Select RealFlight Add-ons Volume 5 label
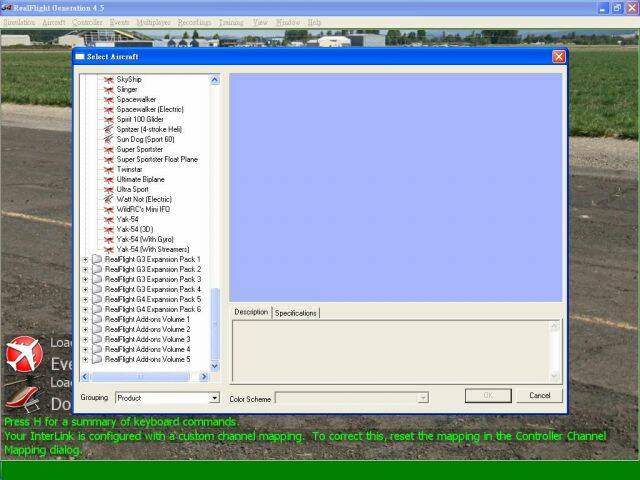640x480 pixels. (147, 360)
